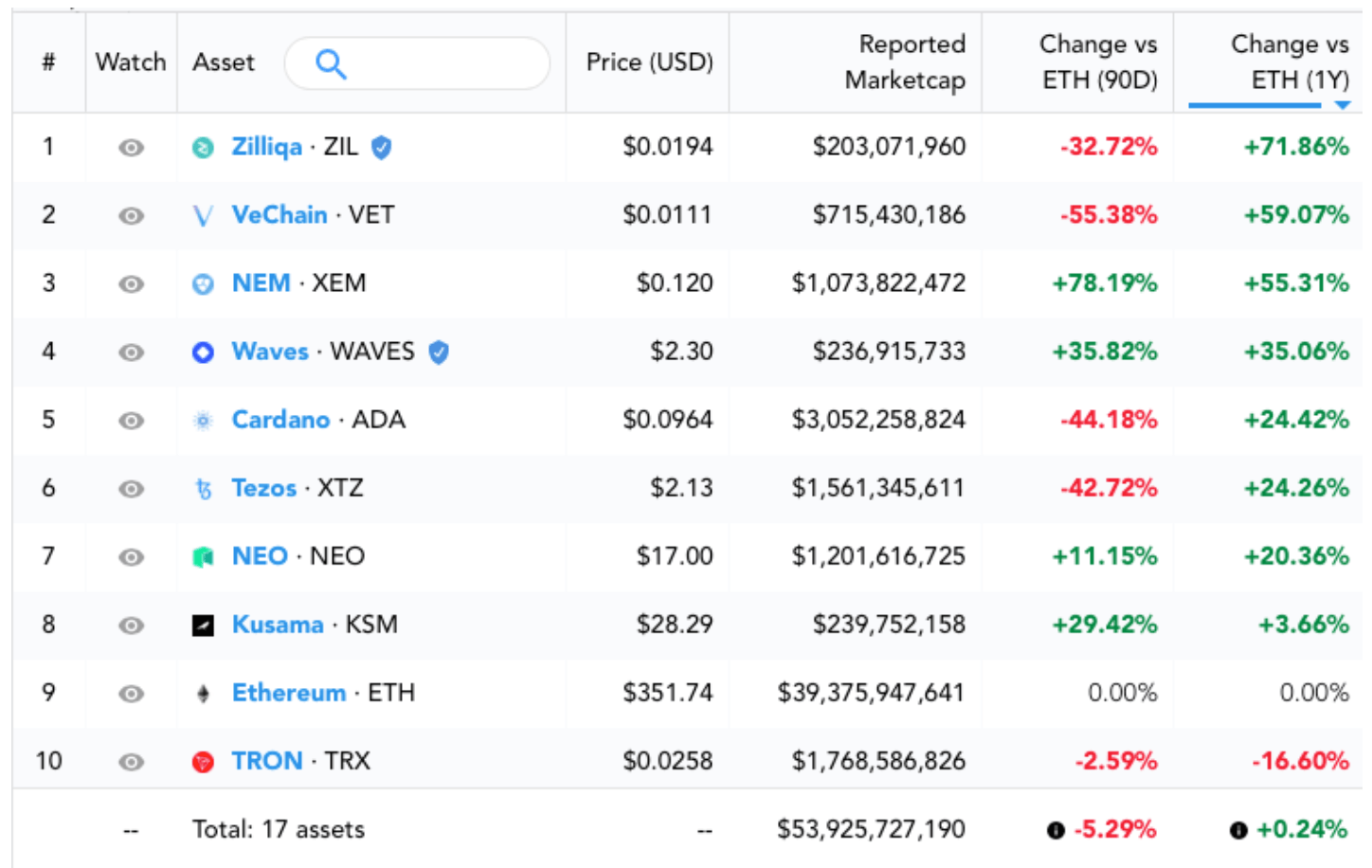The height and width of the screenshot is (868, 1372).
Task: Click the NEO logo icon
Action: tap(203, 557)
